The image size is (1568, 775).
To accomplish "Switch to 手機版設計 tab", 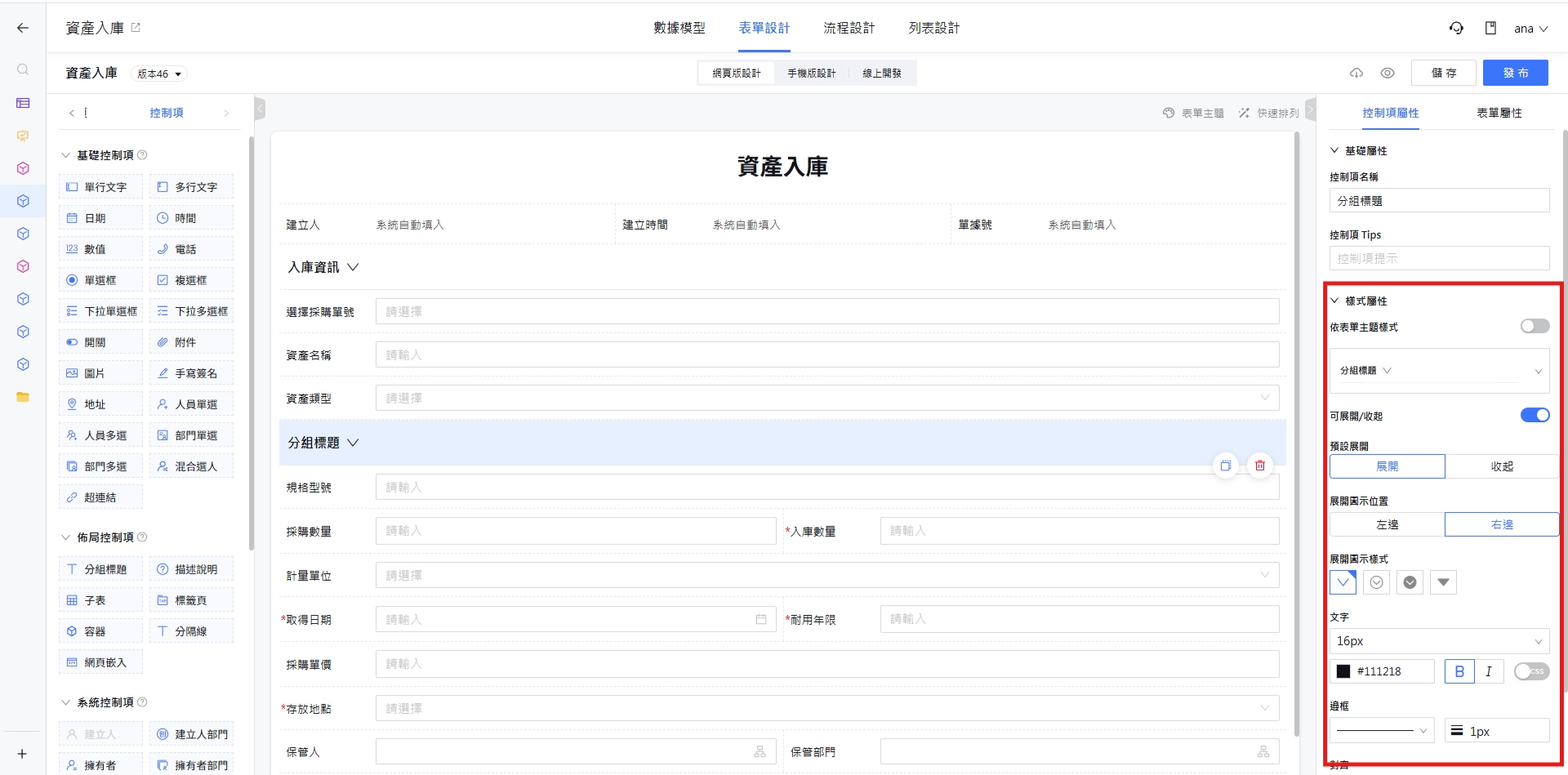I will point(812,73).
